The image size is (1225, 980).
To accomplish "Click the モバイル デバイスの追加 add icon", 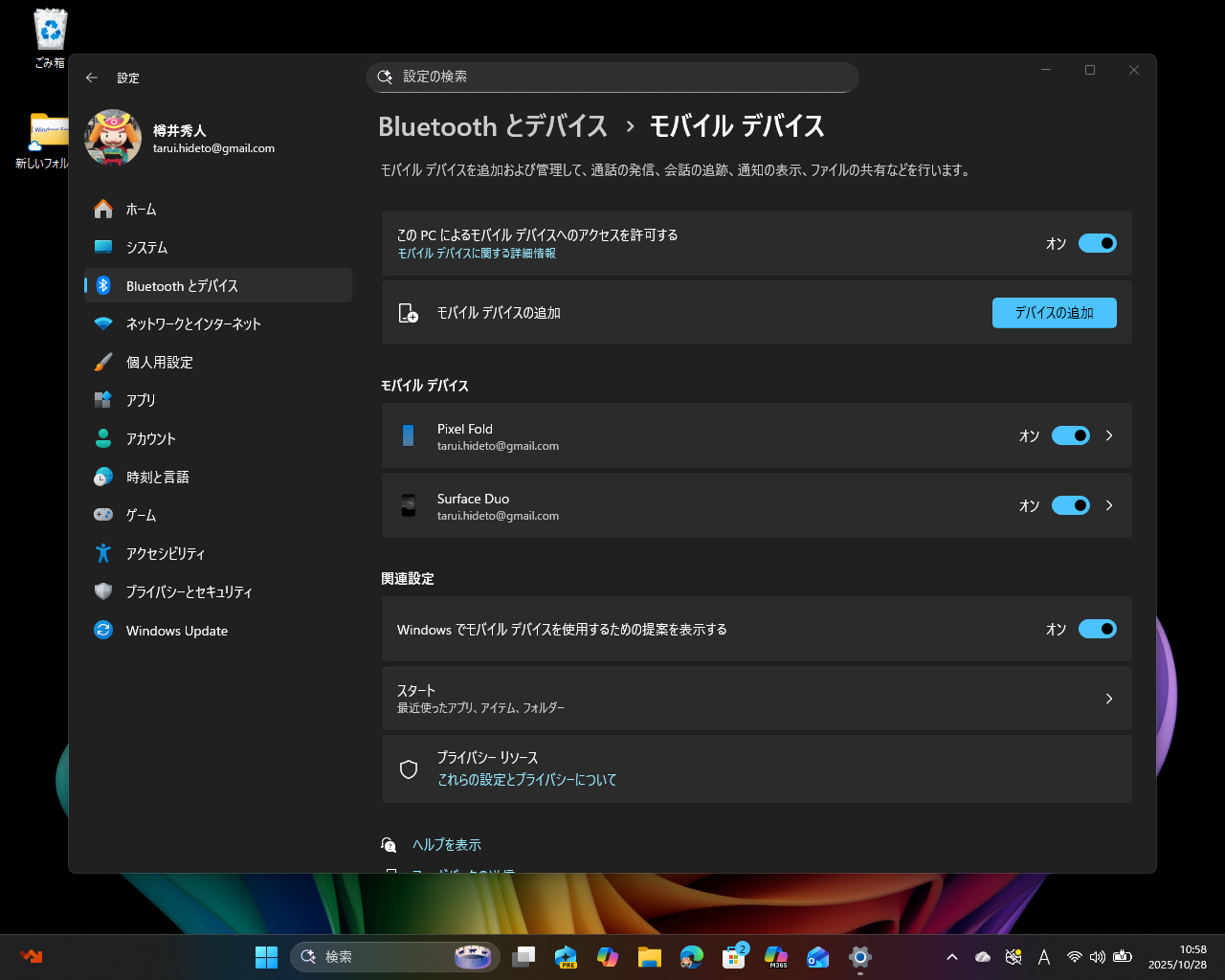I will [x=409, y=313].
